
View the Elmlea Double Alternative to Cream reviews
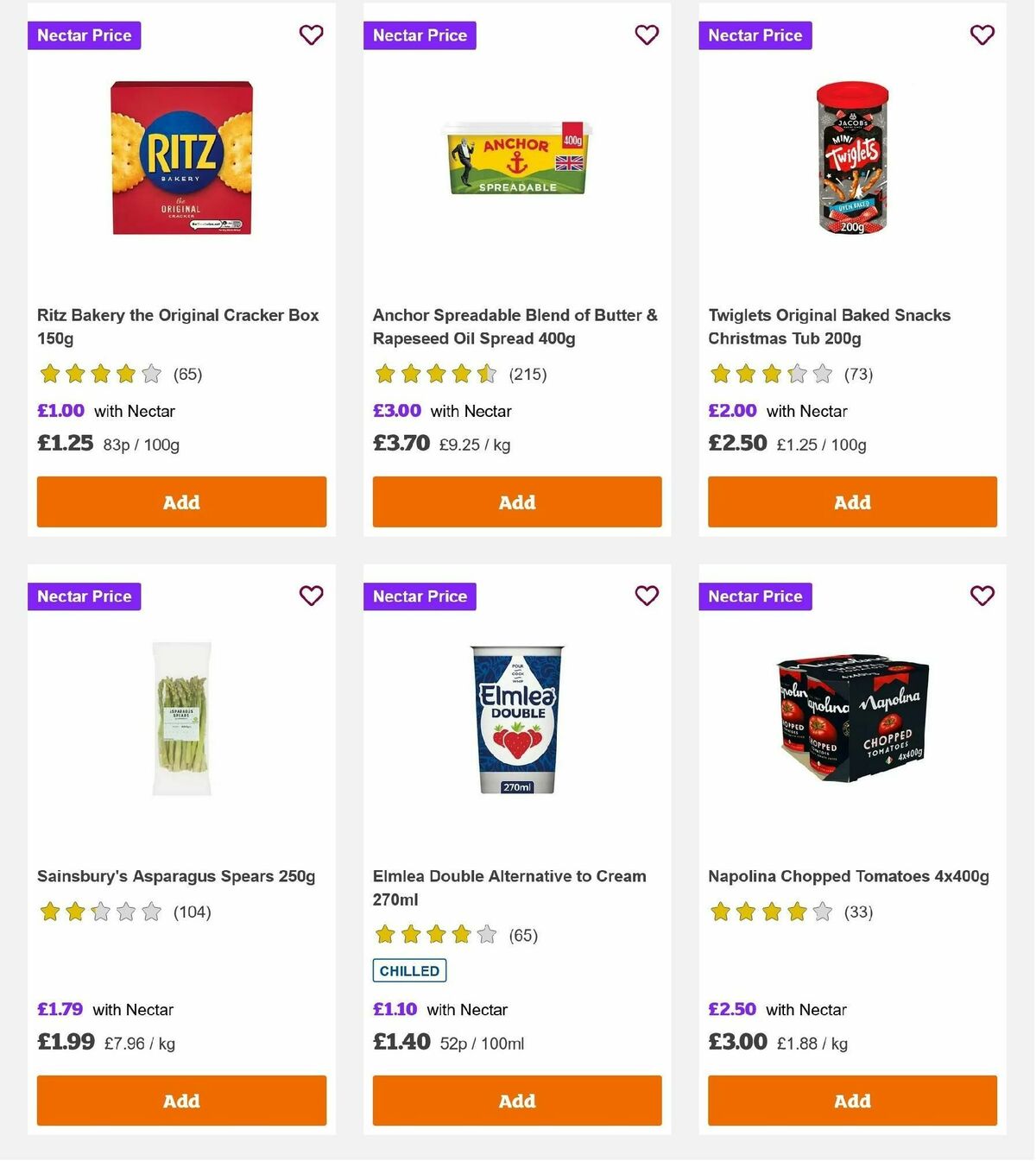522,935
